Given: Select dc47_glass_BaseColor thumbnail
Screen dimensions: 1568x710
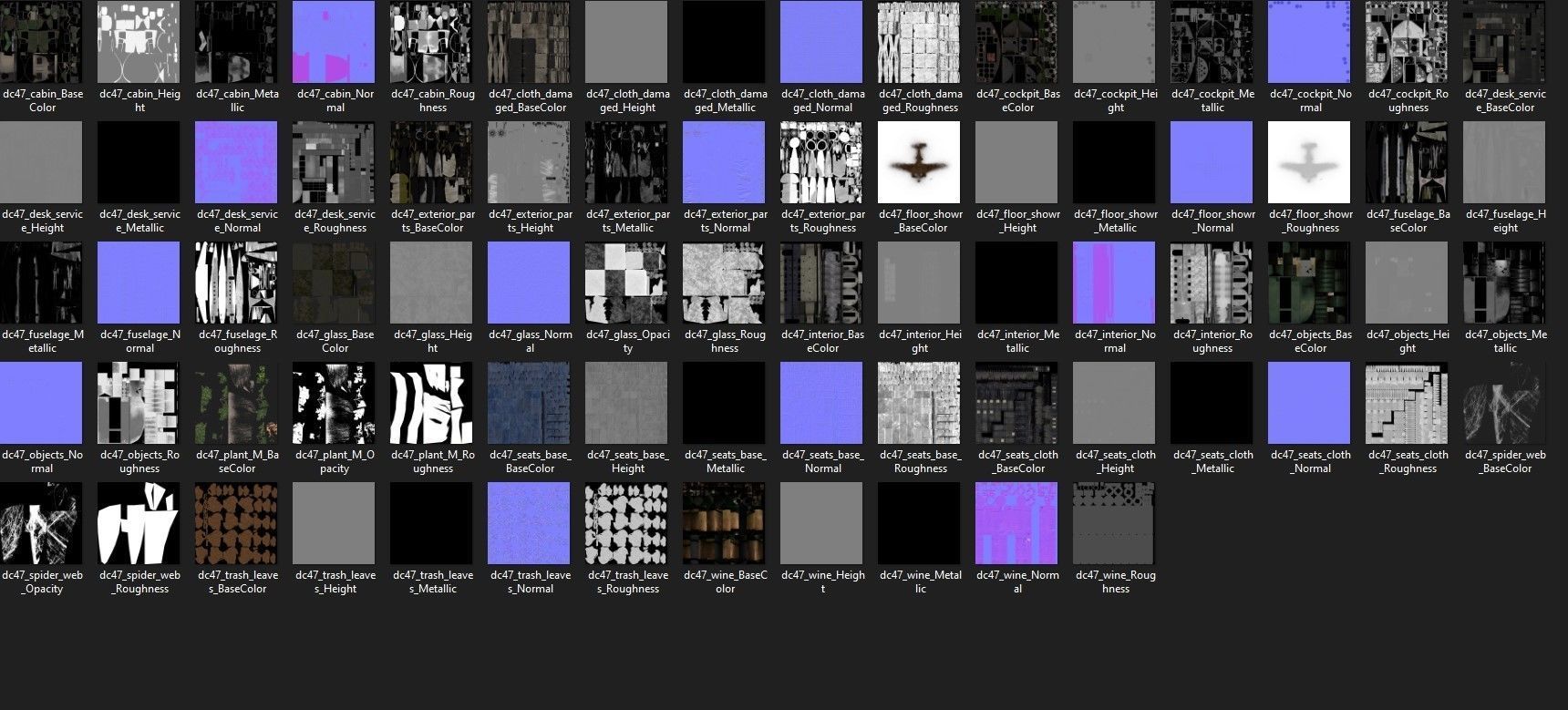Looking at the screenshot, I should click(x=335, y=283).
